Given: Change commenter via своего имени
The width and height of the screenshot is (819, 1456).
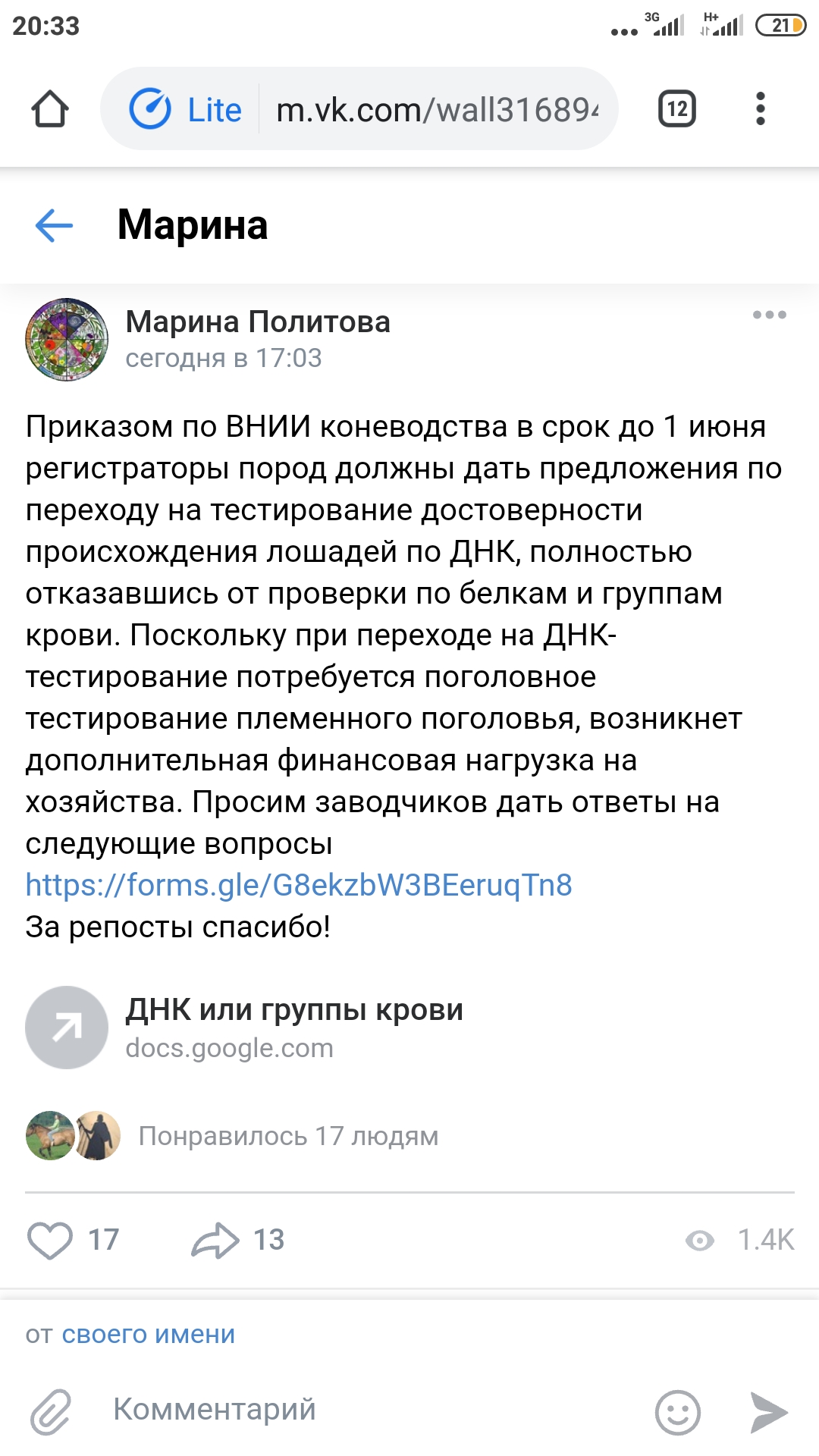Looking at the screenshot, I should click(149, 1334).
